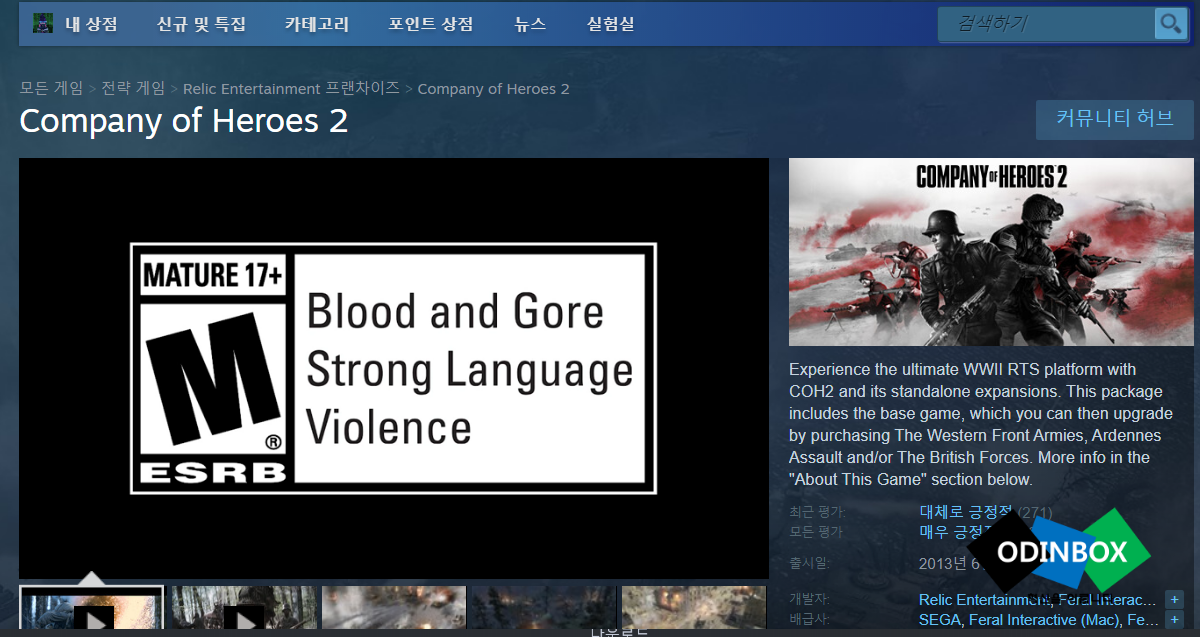
Task: Open the 커뮤니티 허브 button
Action: [1115, 118]
